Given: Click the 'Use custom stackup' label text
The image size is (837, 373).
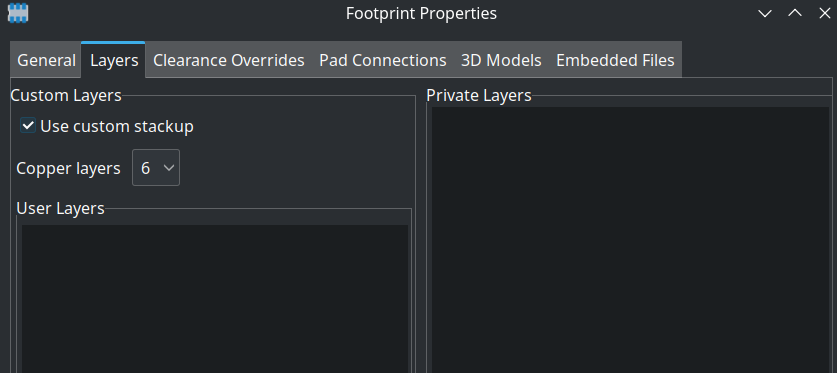Looking at the screenshot, I should click(x=117, y=126).
